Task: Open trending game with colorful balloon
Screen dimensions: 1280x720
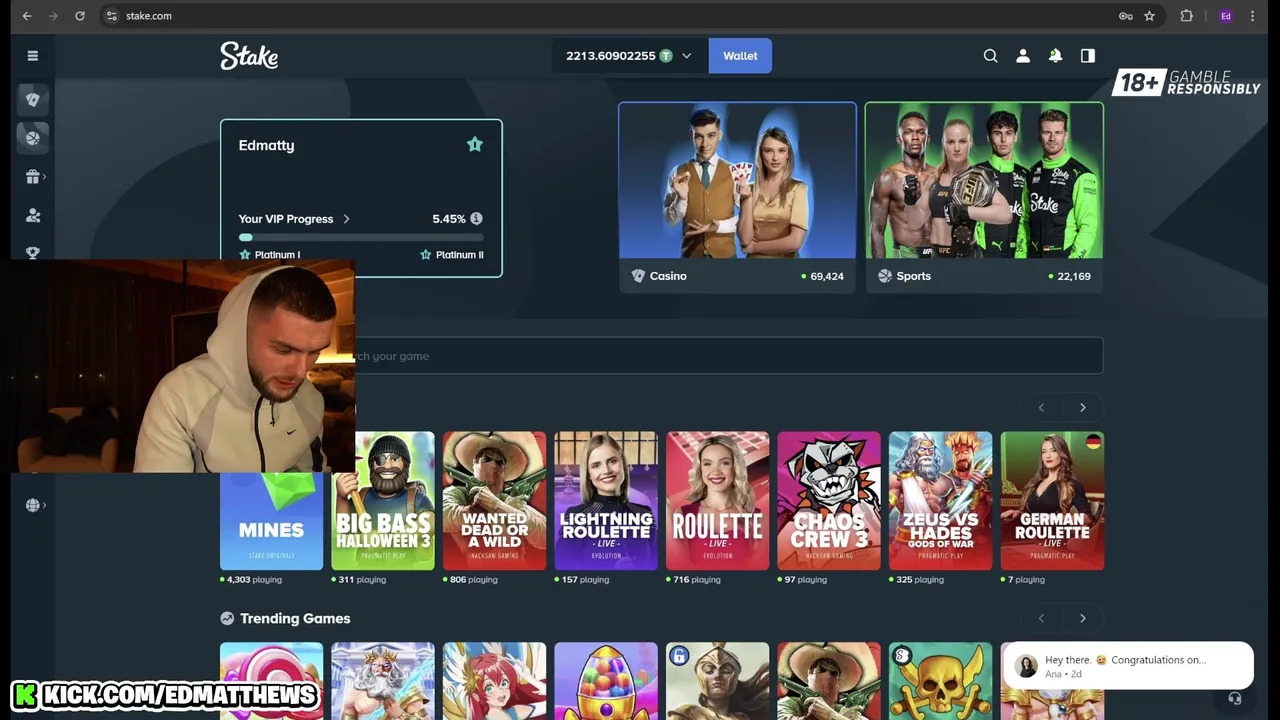Action: pos(606,681)
